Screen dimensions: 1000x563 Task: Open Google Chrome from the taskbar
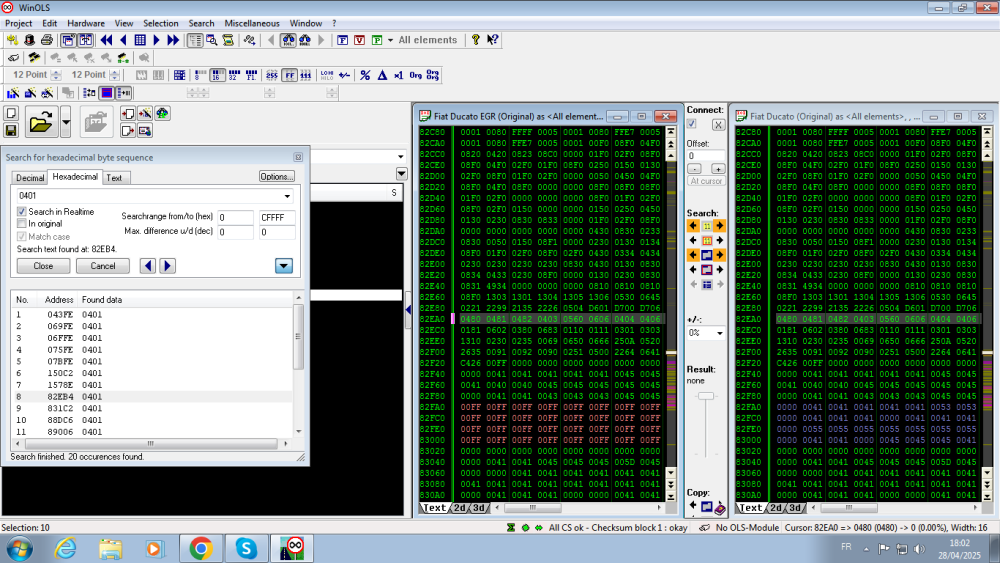(201, 548)
